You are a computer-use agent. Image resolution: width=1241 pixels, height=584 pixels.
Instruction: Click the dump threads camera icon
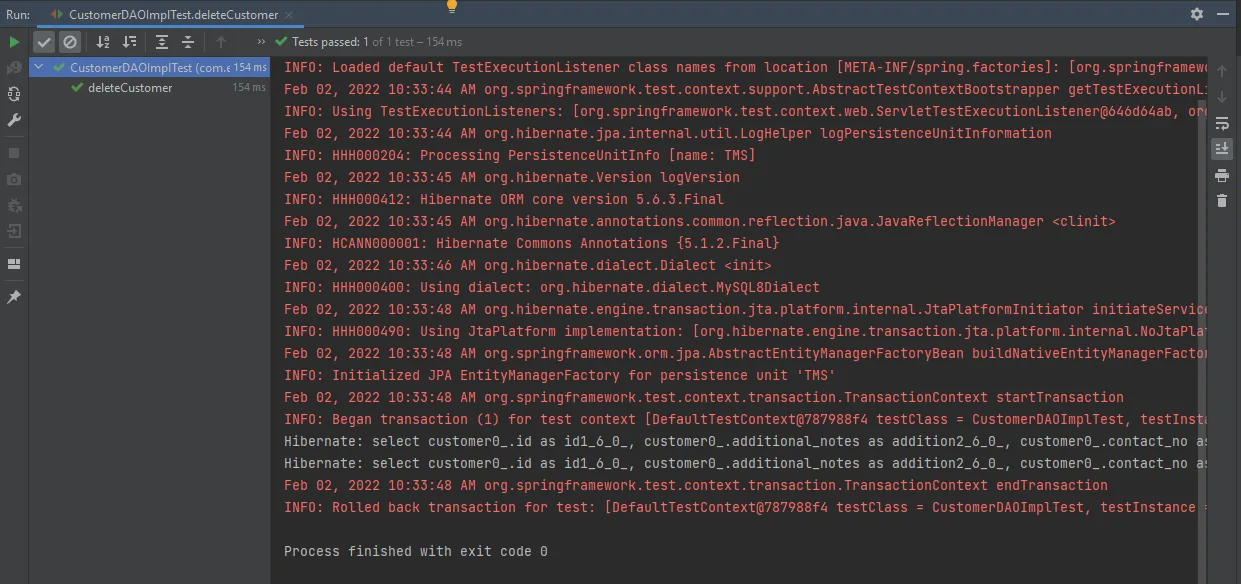[14, 179]
